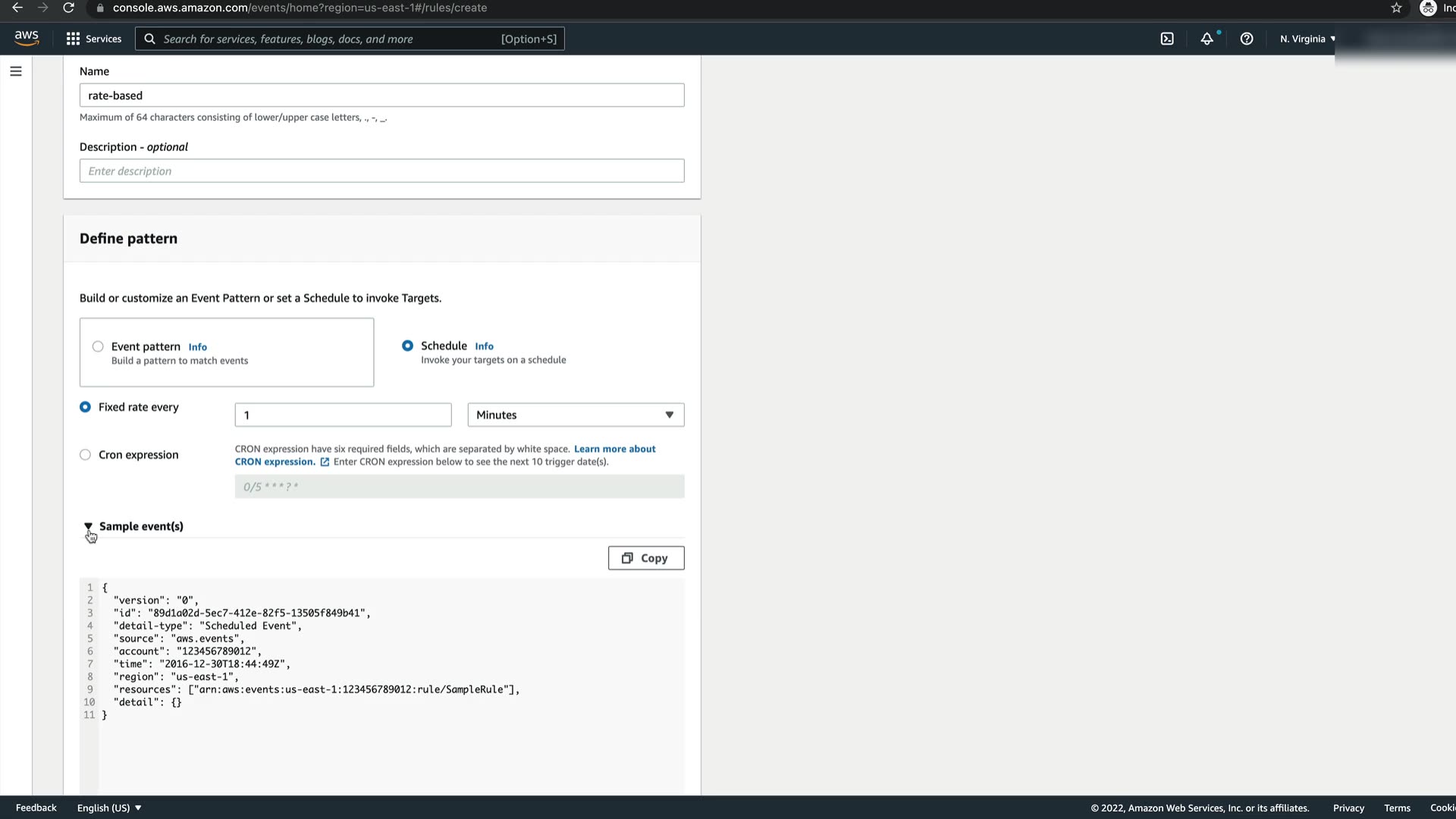
Task: Reload the browser page
Action: coord(68,8)
